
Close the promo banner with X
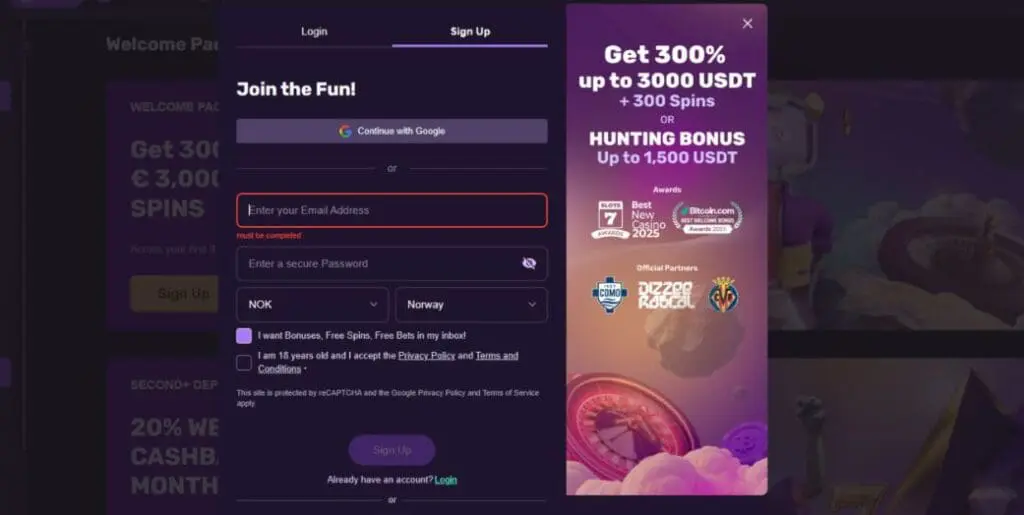tap(747, 23)
